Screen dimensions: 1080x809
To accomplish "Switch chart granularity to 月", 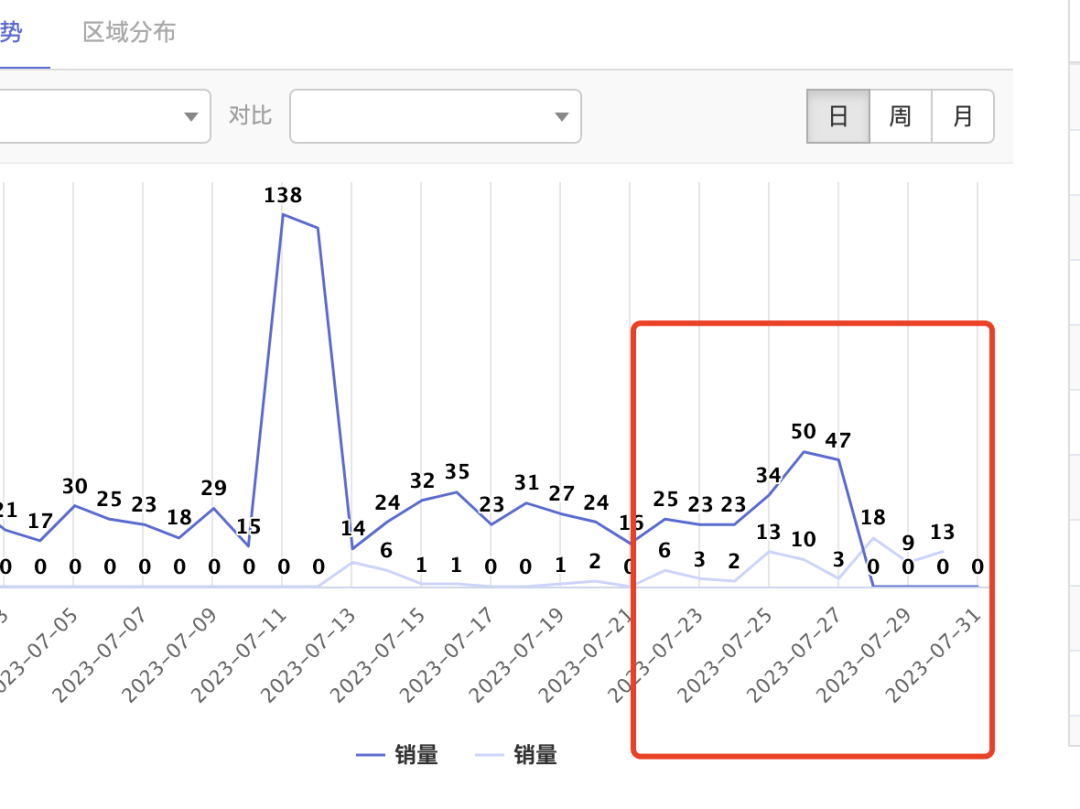I will (962, 117).
